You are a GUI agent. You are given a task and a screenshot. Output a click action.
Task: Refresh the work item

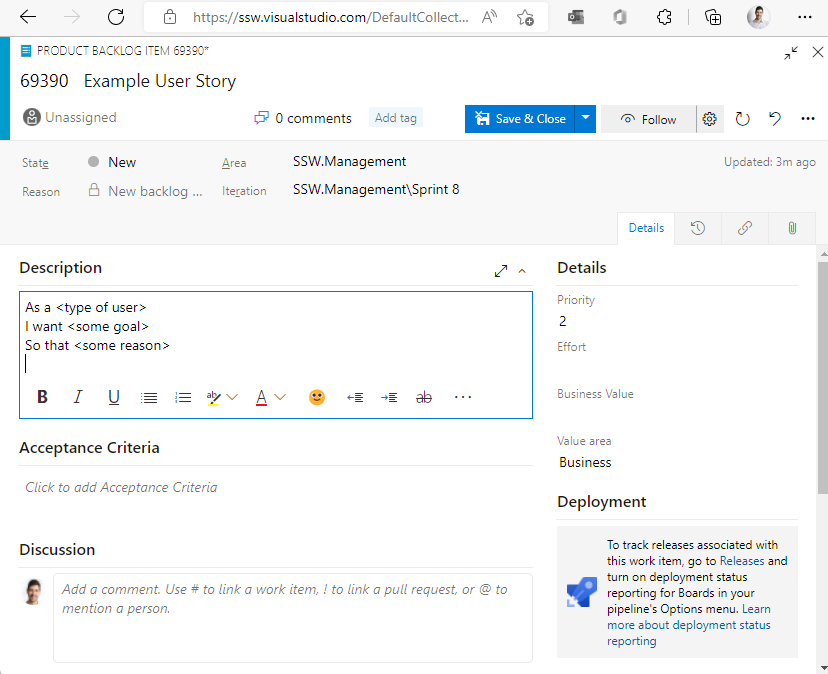[x=742, y=119]
